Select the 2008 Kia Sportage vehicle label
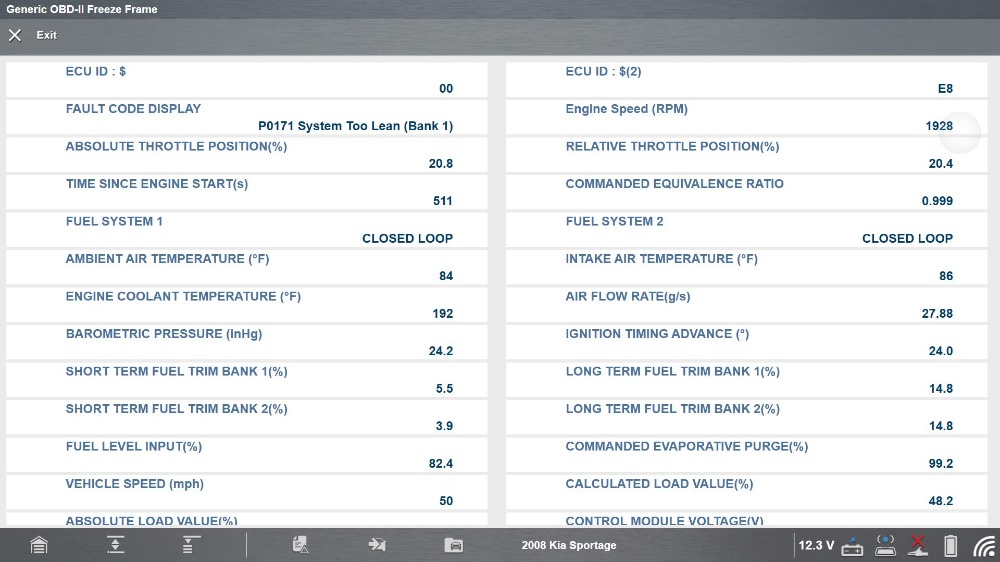This screenshot has width=1000, height=562. (x=568, y=545)
